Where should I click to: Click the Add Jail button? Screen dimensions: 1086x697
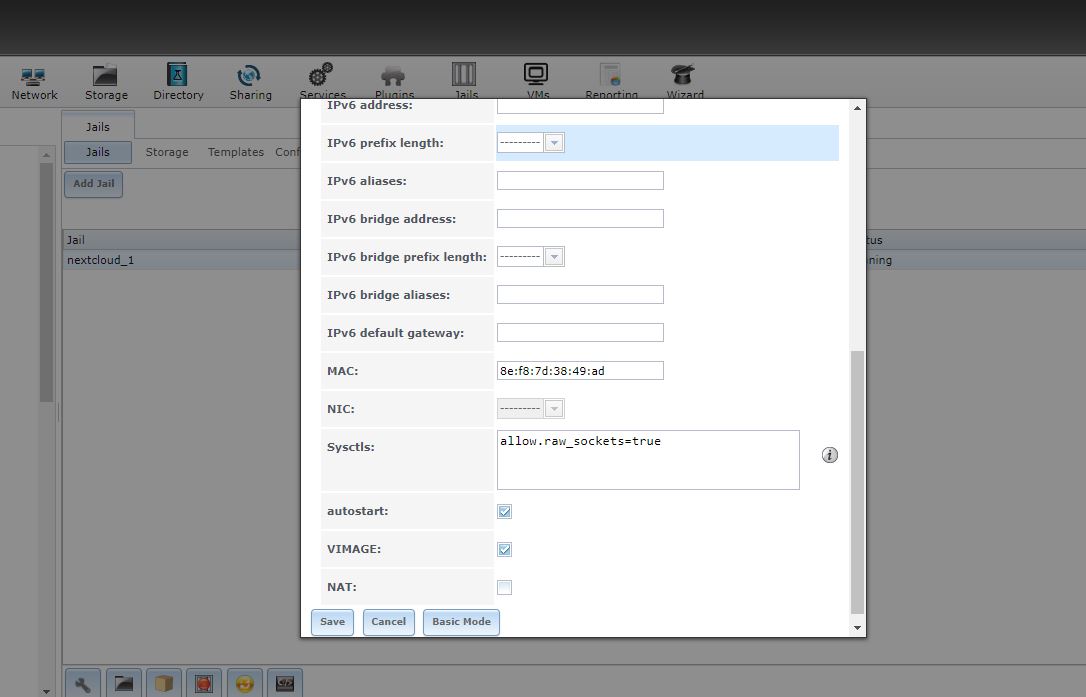(x=94, y=184)
